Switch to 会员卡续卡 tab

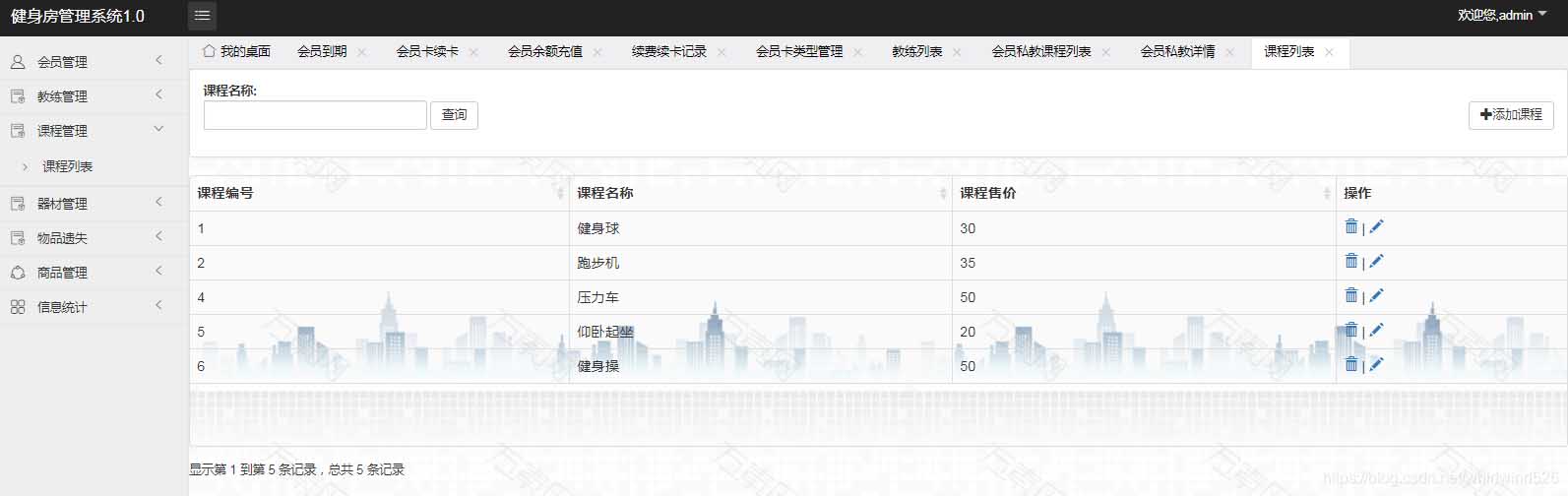click(427, 51)
